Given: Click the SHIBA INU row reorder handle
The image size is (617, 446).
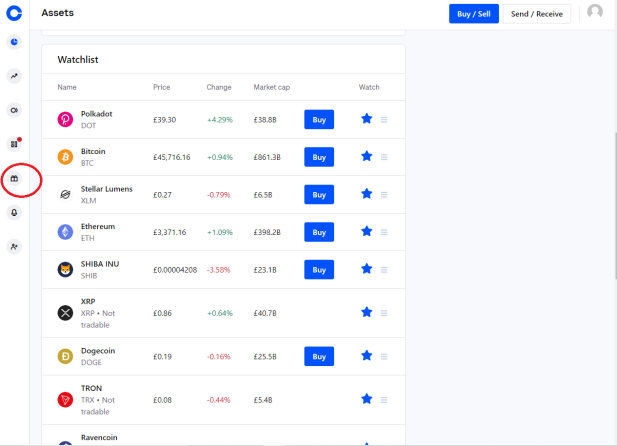Looking at the screenshot, I should (384, 270).
